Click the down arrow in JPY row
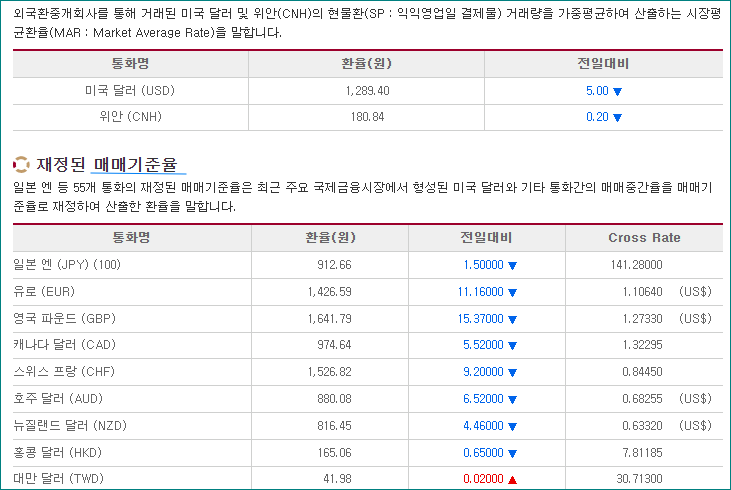 coord(512,266)
